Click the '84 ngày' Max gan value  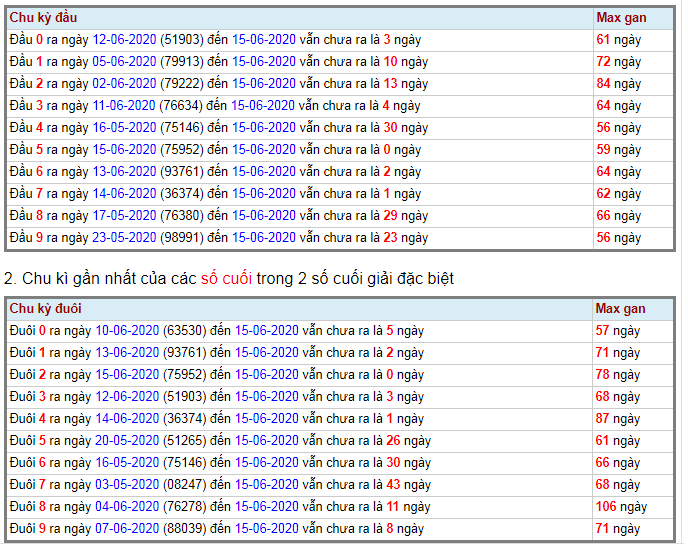pyautogui.click(x=618, y=84)
